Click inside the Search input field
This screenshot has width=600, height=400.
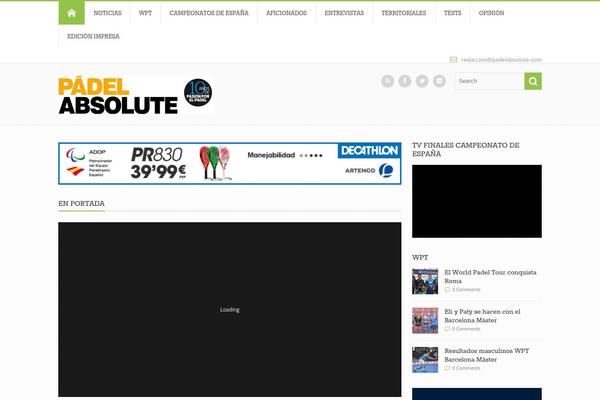coord(490,81)
